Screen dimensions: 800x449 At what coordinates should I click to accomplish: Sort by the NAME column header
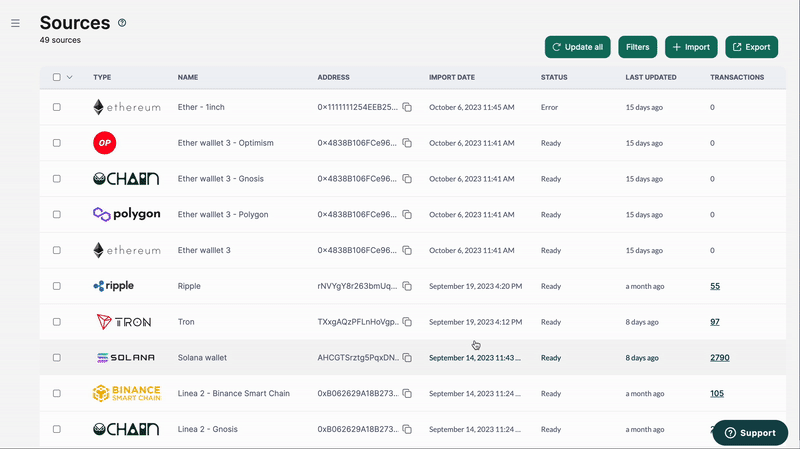188,77
